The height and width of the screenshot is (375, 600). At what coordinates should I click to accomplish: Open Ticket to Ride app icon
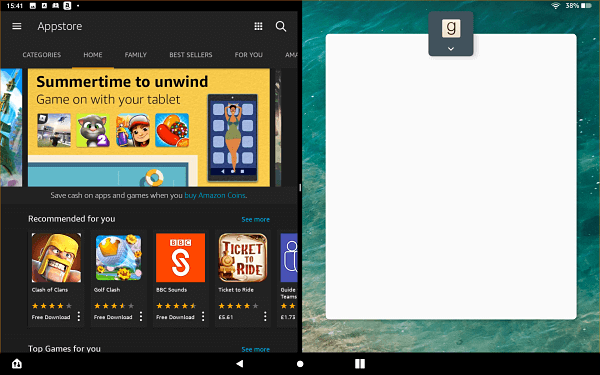point(243,258)
